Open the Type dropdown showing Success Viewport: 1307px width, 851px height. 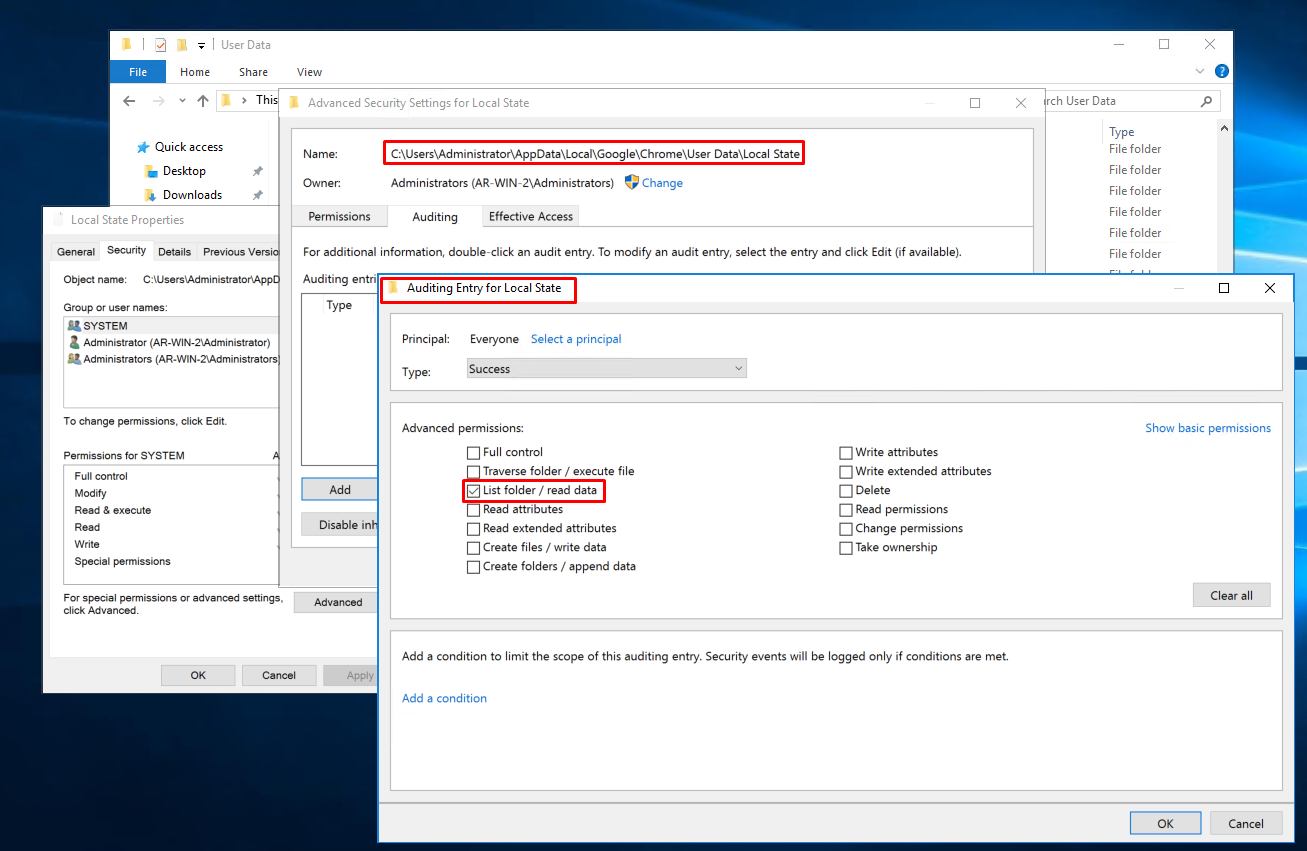click(x=737, y=368)
